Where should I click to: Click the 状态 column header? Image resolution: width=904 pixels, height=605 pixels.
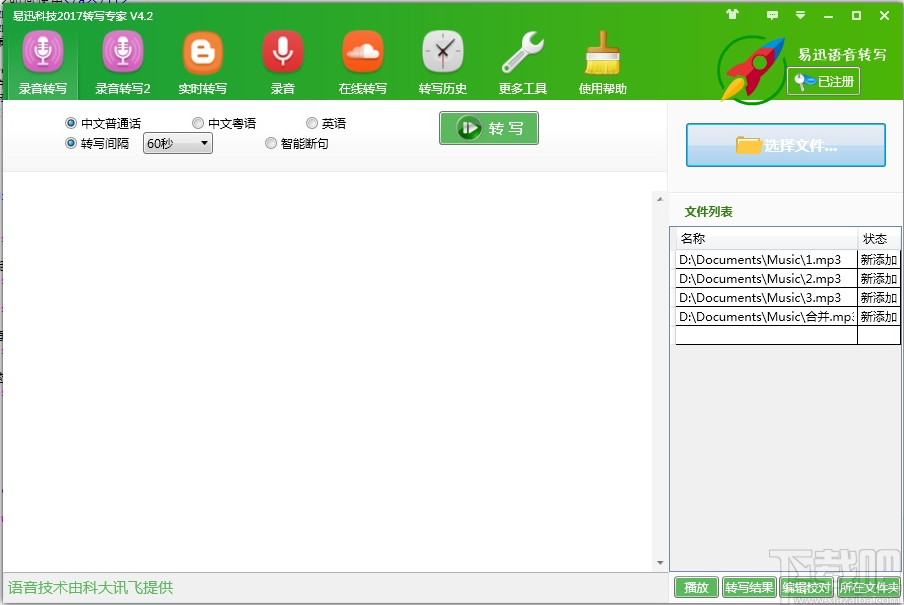(879, 238)
